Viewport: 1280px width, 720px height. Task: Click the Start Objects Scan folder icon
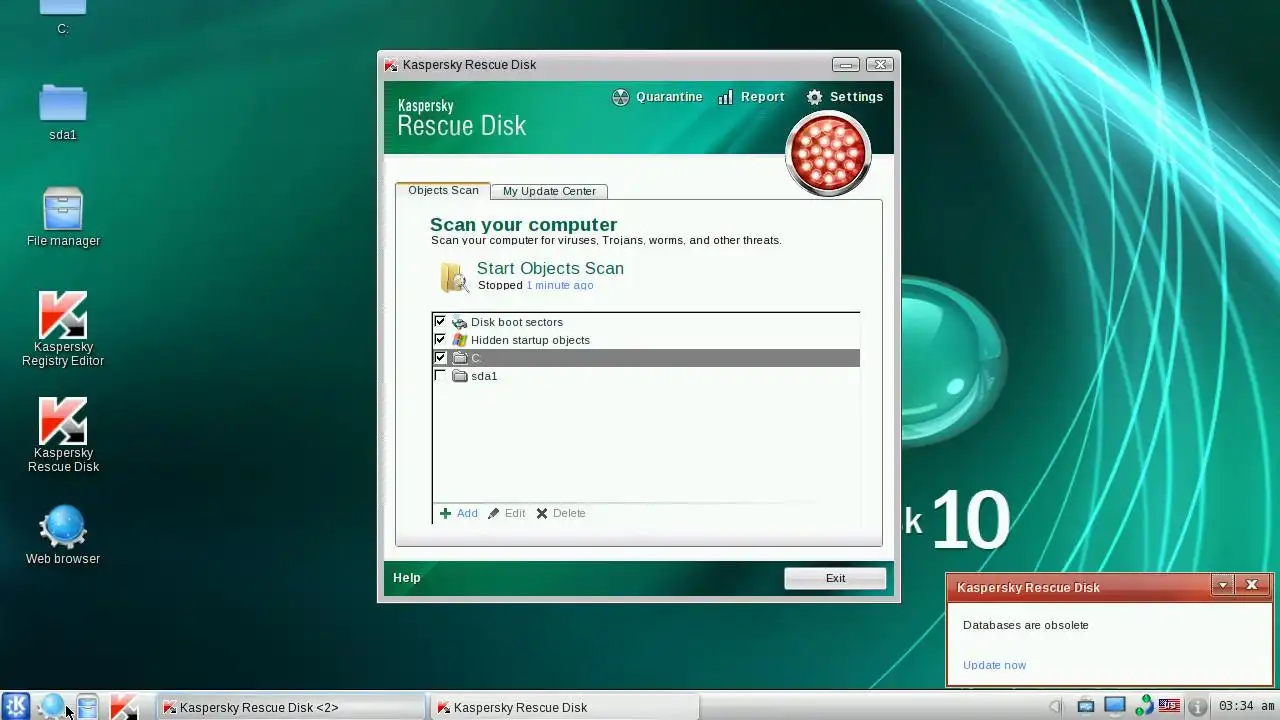(454, 277)
